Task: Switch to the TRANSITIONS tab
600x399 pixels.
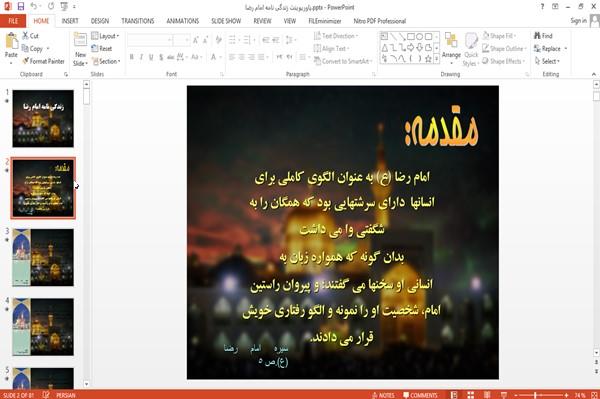Action: coord(138,21)
